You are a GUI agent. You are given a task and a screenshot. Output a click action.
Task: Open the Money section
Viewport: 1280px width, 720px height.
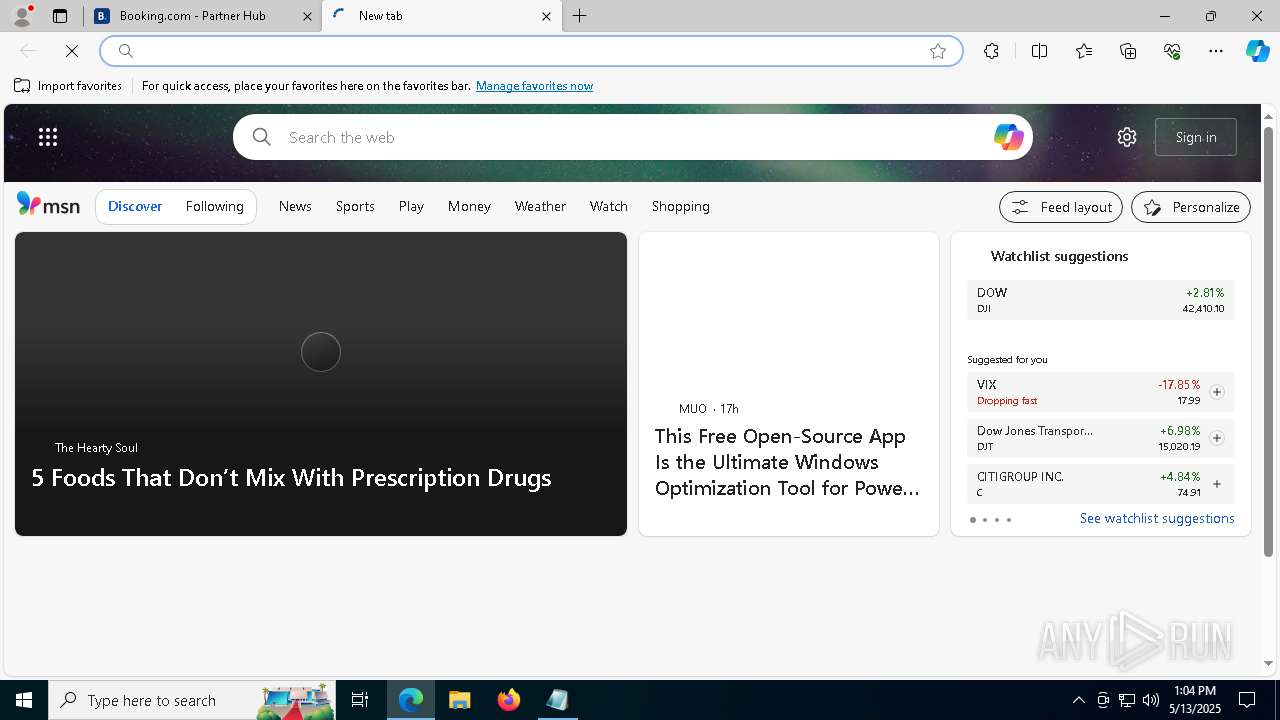click(x=469, y=206)
